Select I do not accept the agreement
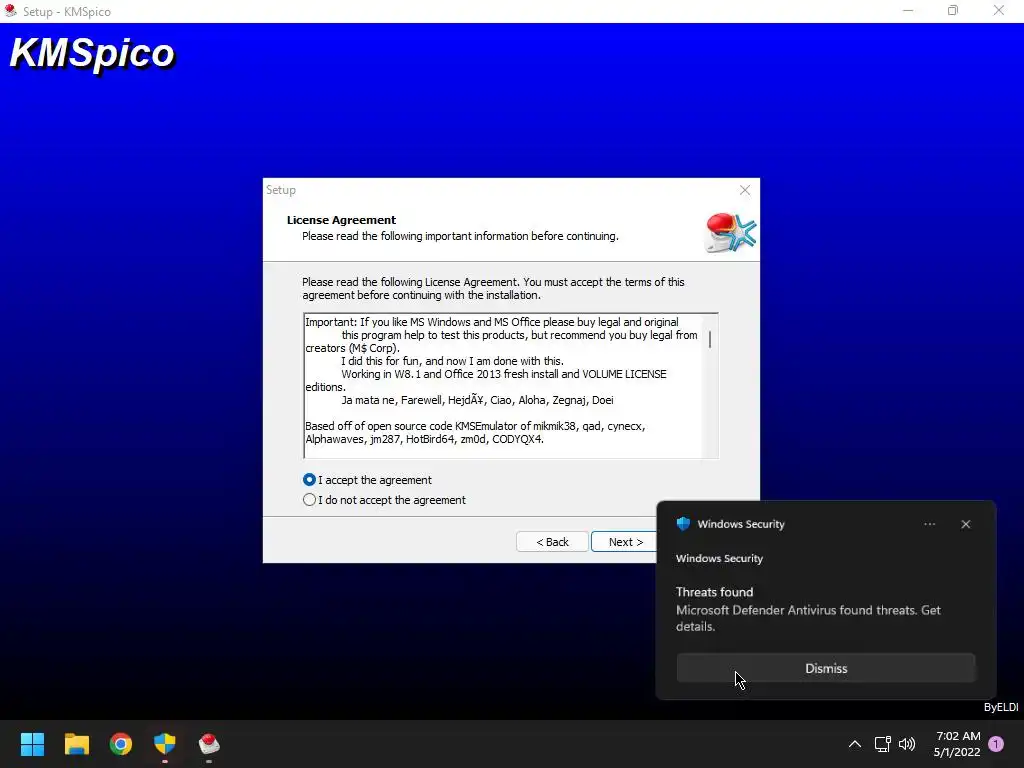The height and width of the screenshot is (768, 1024). [310, 500]
